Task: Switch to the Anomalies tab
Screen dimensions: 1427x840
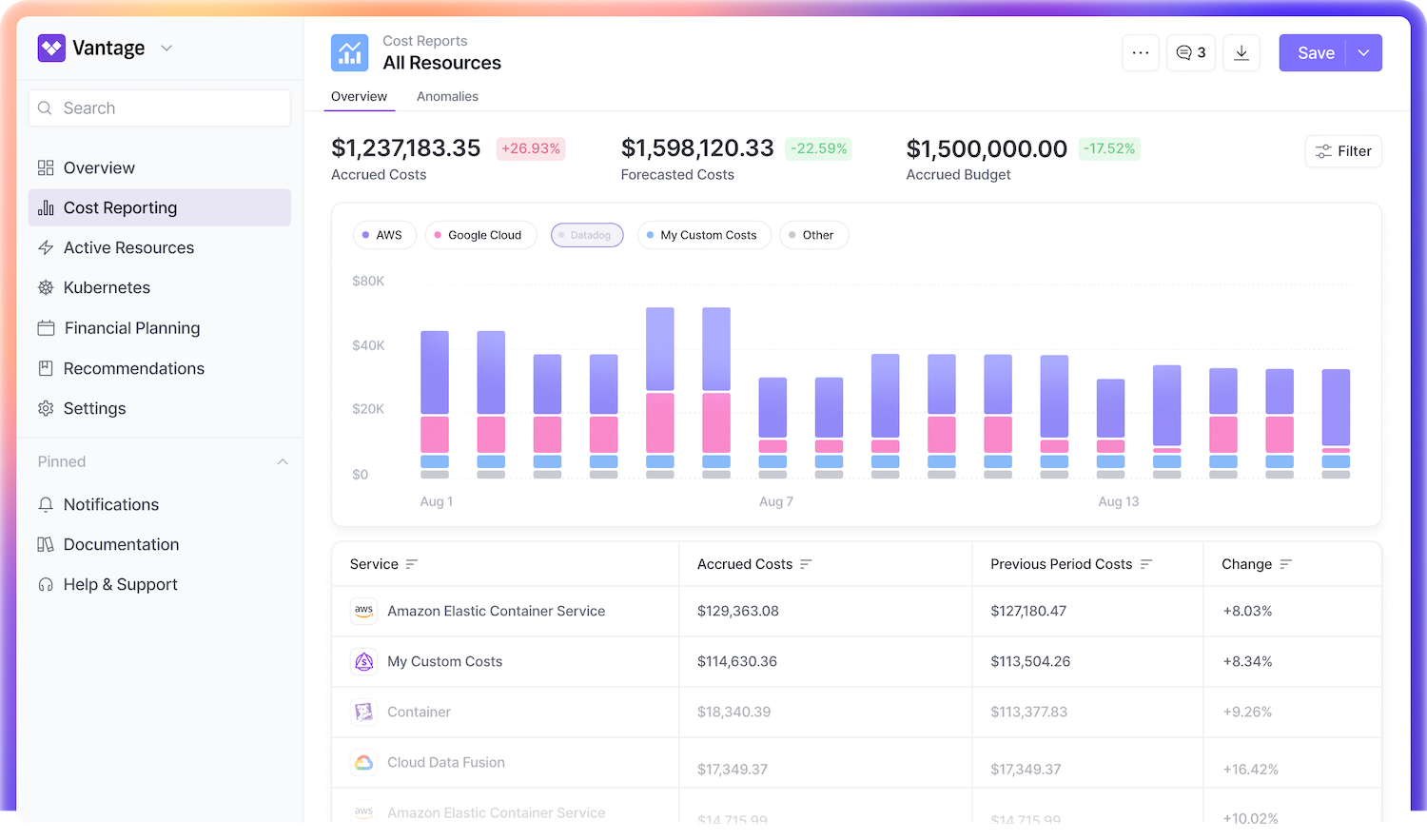Action: point(447,96)
